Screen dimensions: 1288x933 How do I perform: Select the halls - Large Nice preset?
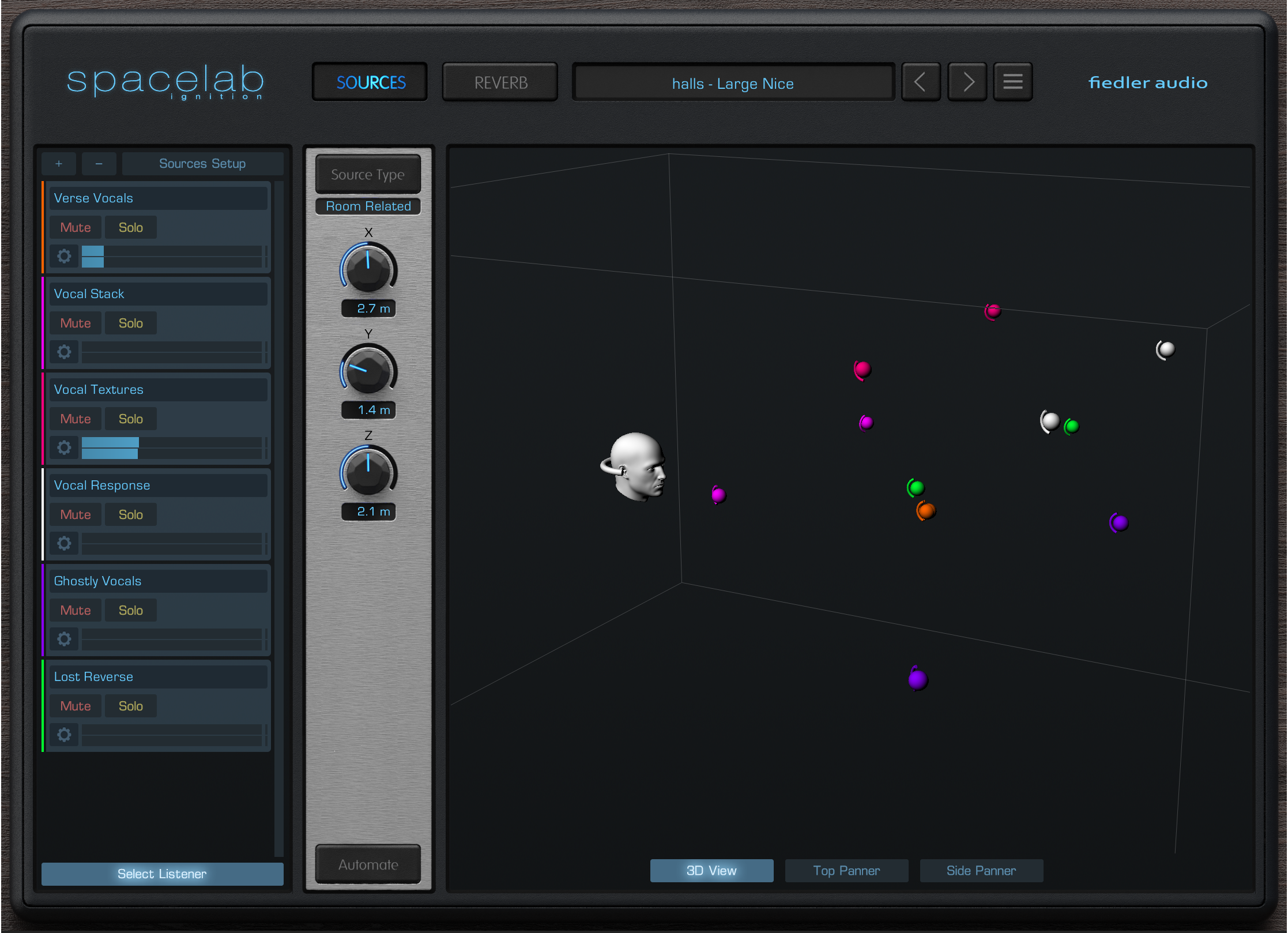736,83
